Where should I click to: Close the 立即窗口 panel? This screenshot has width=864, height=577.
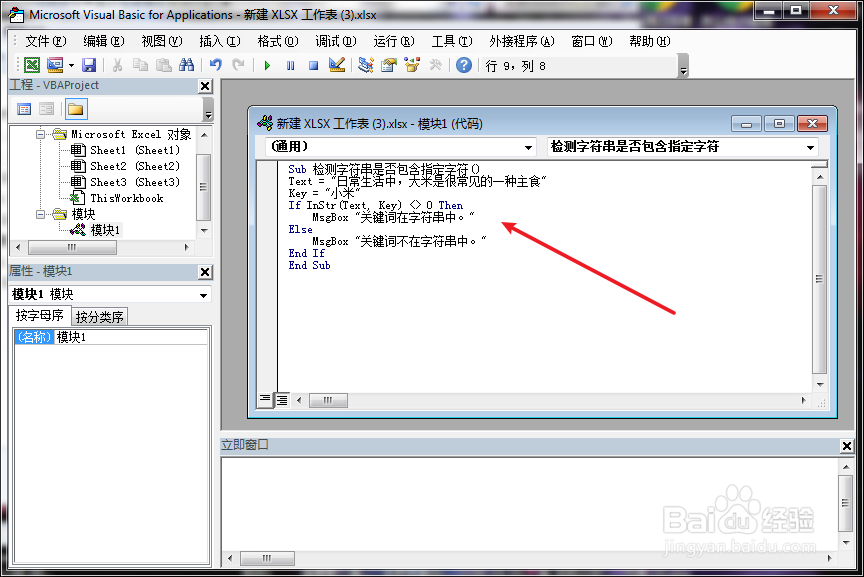(x=847, y=446)
